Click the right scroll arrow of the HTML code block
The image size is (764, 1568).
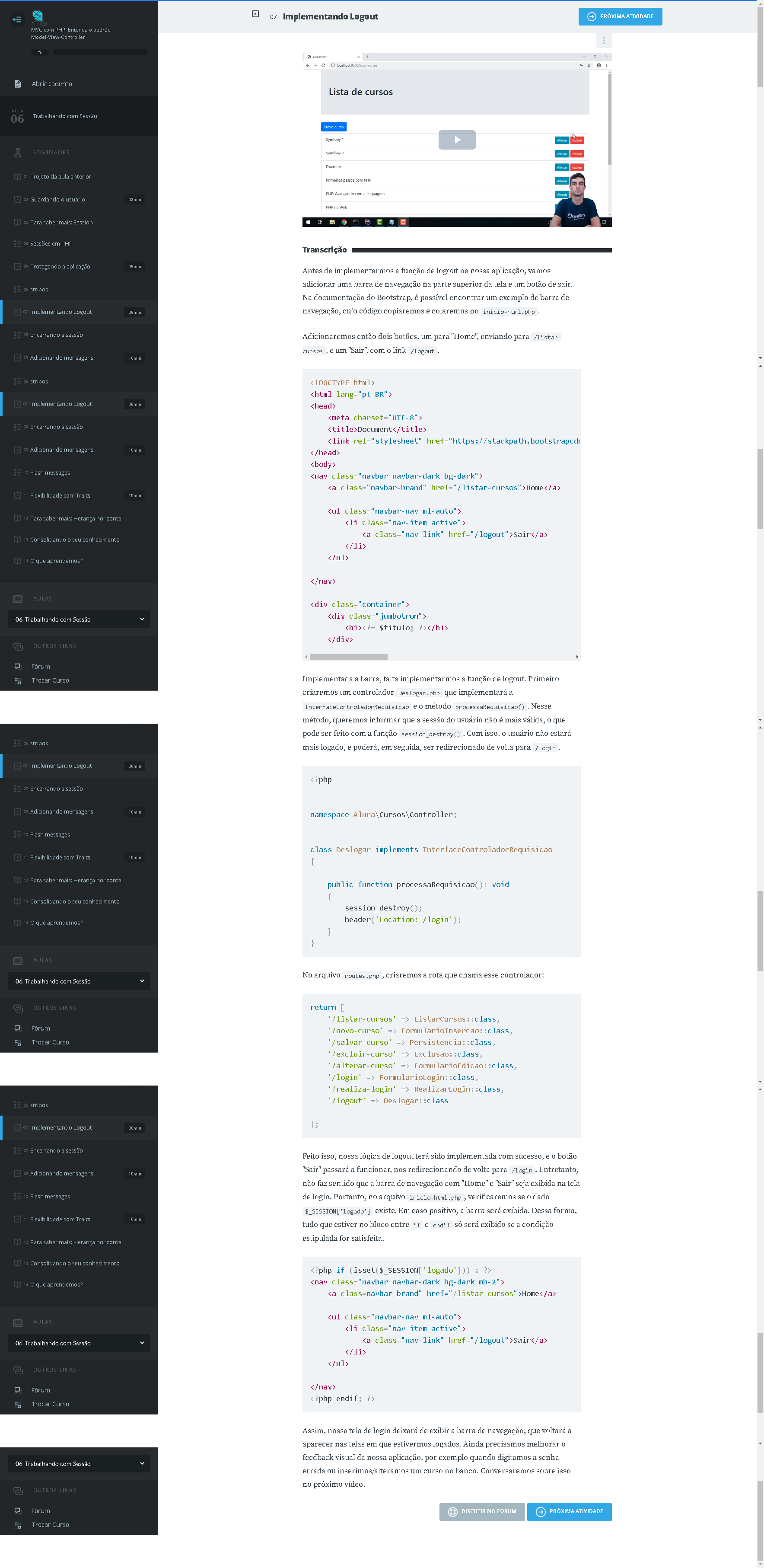[576, 657]
